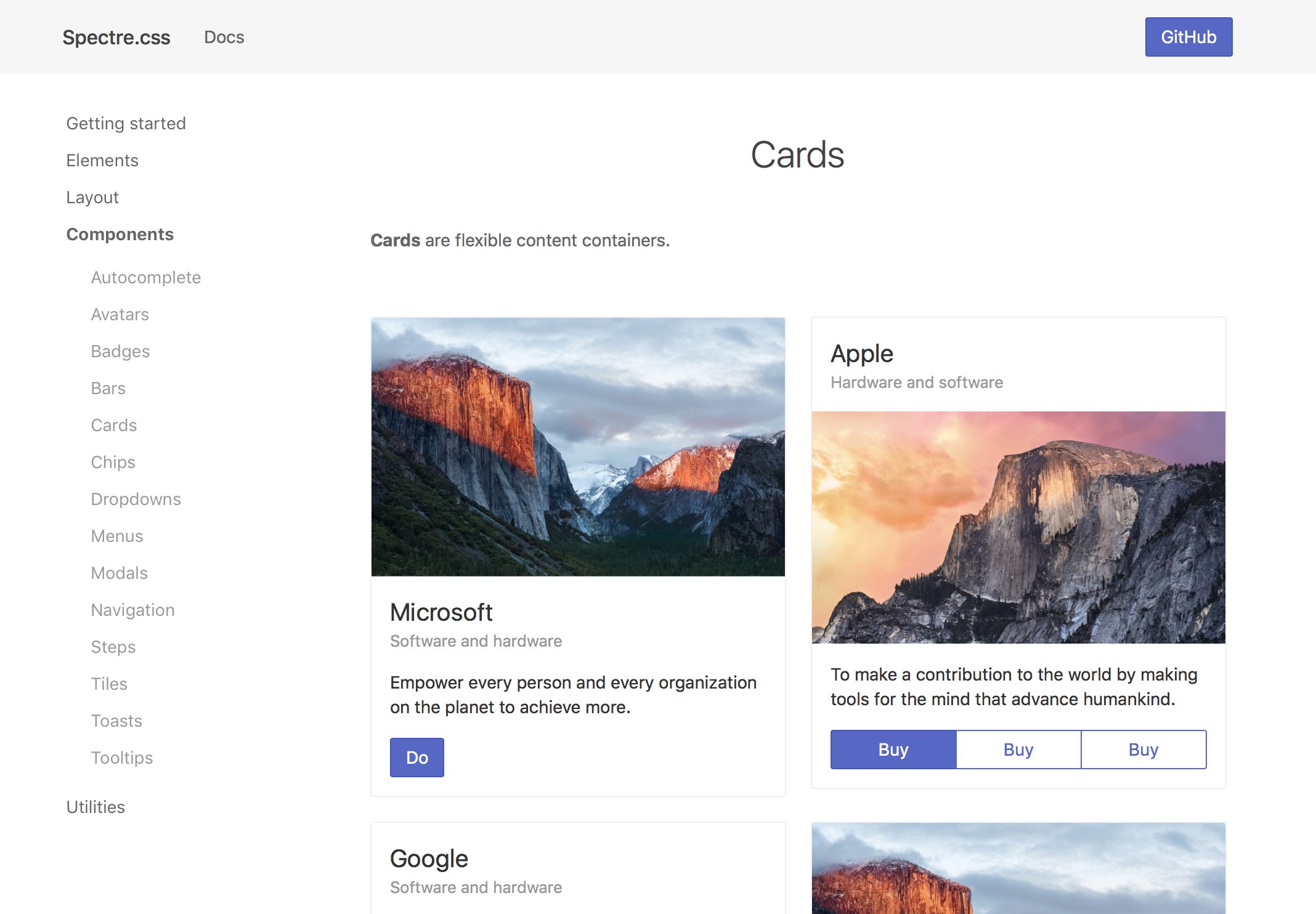
Task: Click the Do button on Microsoft card
Action: 417,758
